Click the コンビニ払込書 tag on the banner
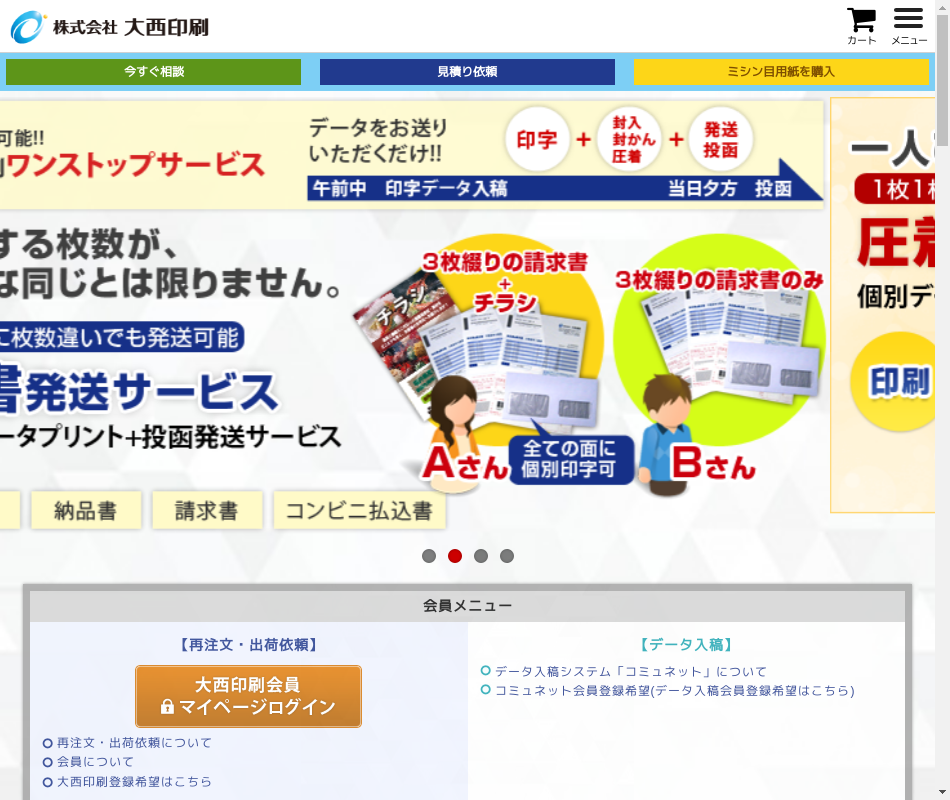Screen dimensions: 950x800 pos(359,511)
